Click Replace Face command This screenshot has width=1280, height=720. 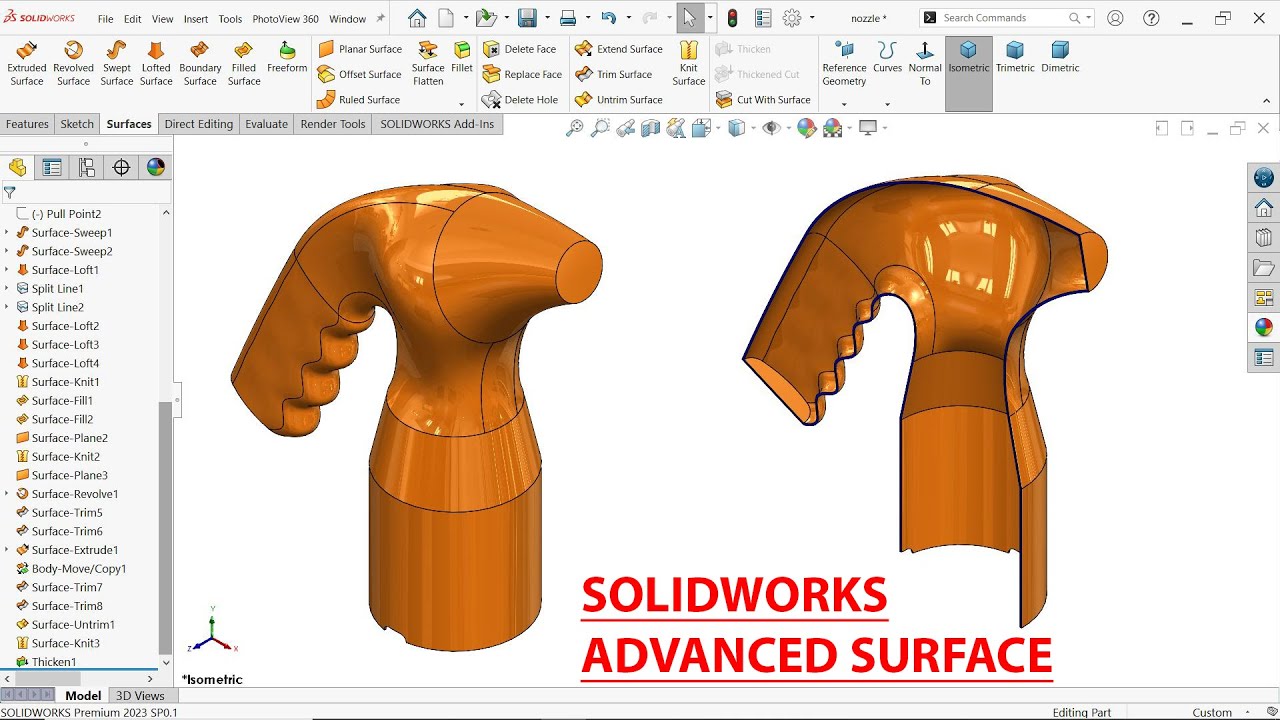click(x=522, y=74)
